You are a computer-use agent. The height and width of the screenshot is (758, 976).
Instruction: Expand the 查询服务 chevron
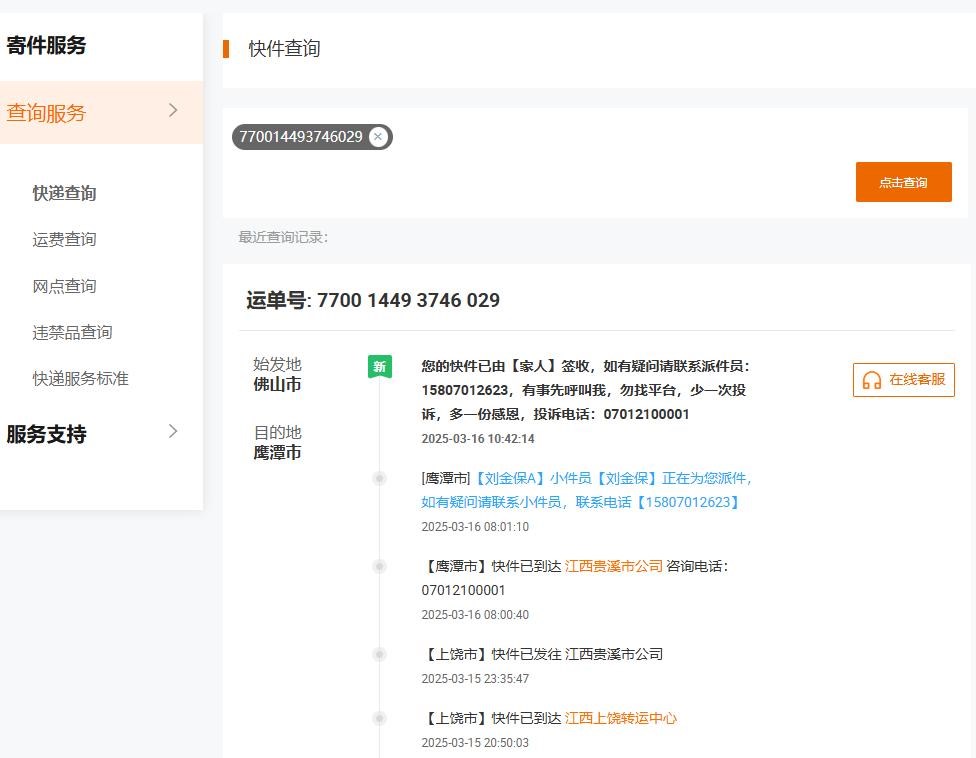pos(173,111)
